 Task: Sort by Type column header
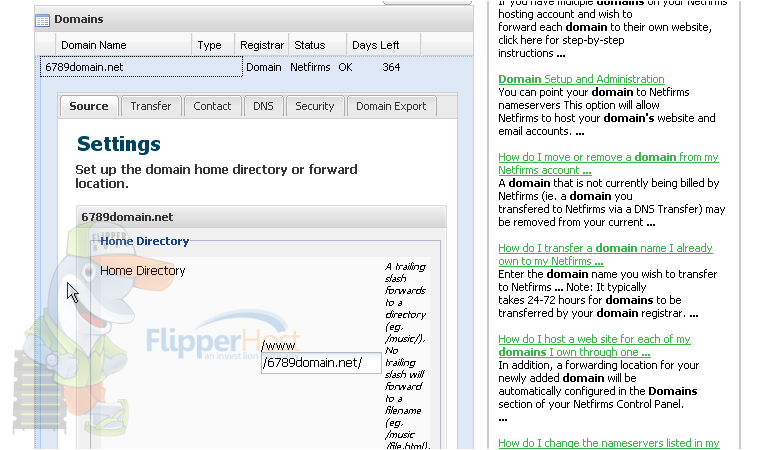213,45
